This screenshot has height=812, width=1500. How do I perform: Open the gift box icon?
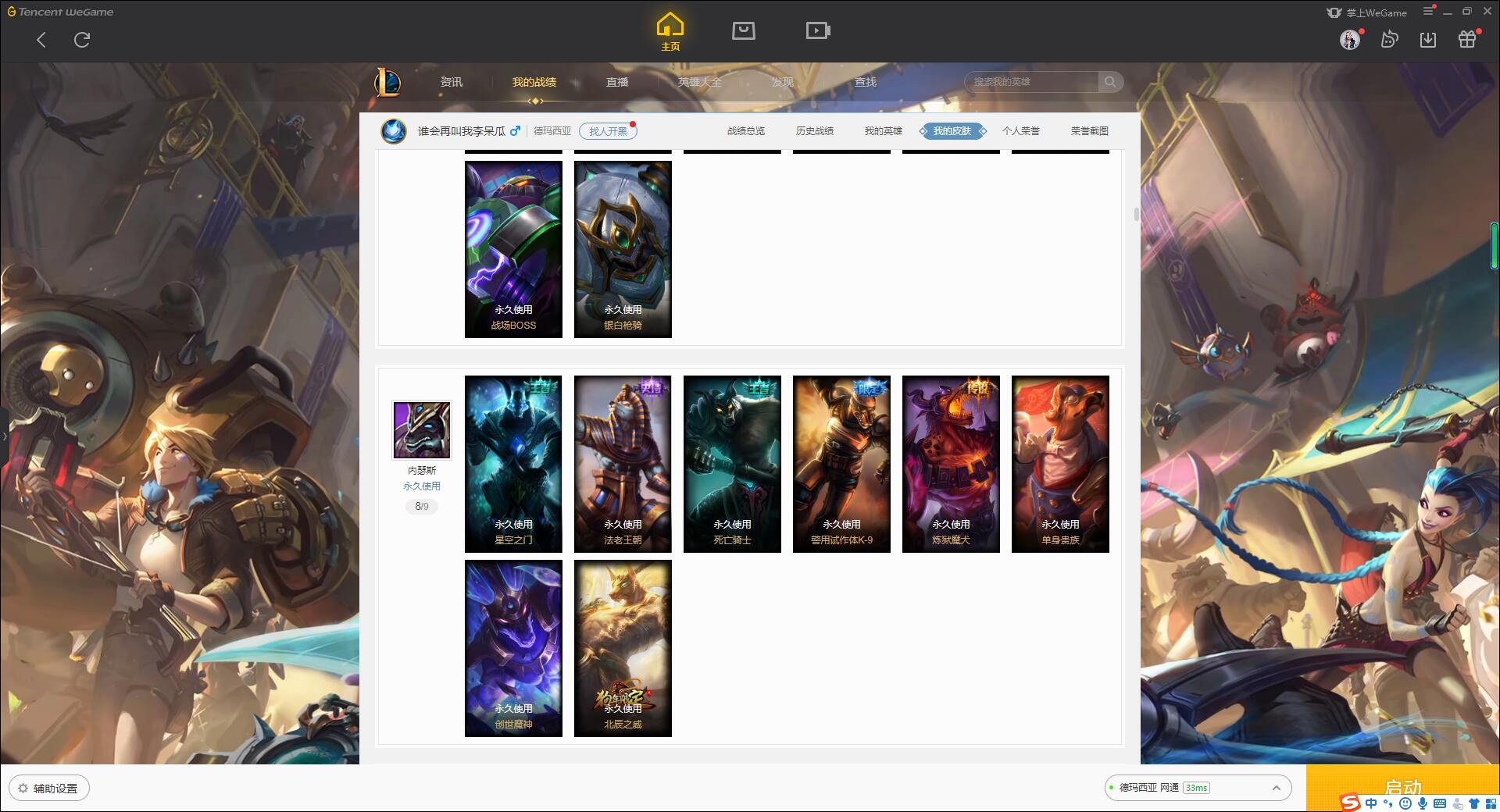pos(1467,39)
